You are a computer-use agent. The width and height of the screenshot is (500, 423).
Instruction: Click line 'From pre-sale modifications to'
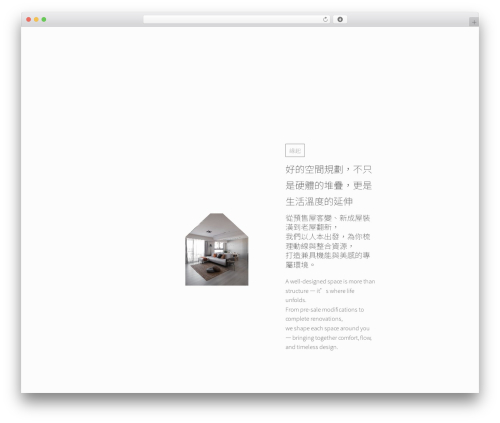325,310
